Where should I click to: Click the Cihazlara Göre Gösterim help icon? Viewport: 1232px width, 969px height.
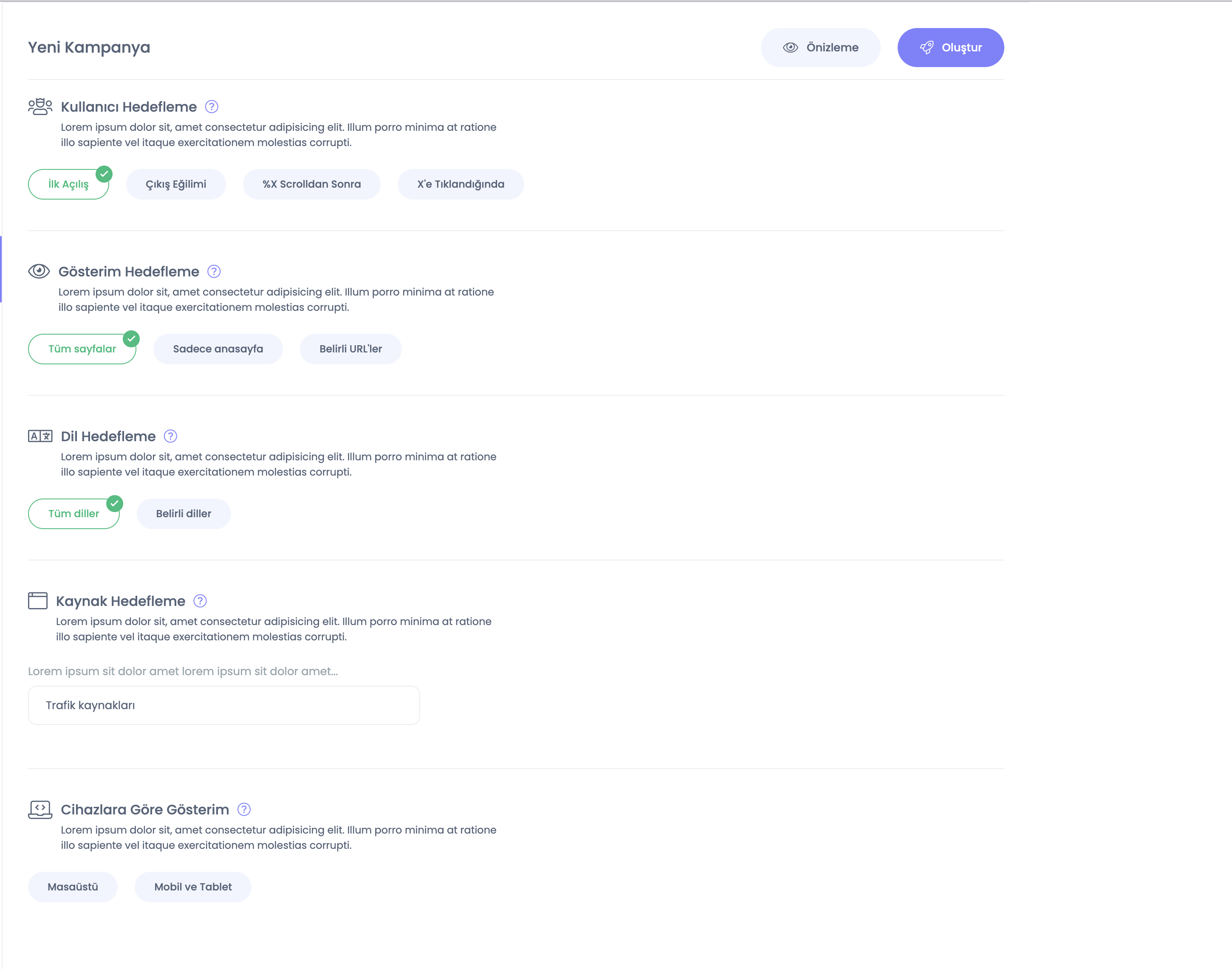tap(244, 809)
